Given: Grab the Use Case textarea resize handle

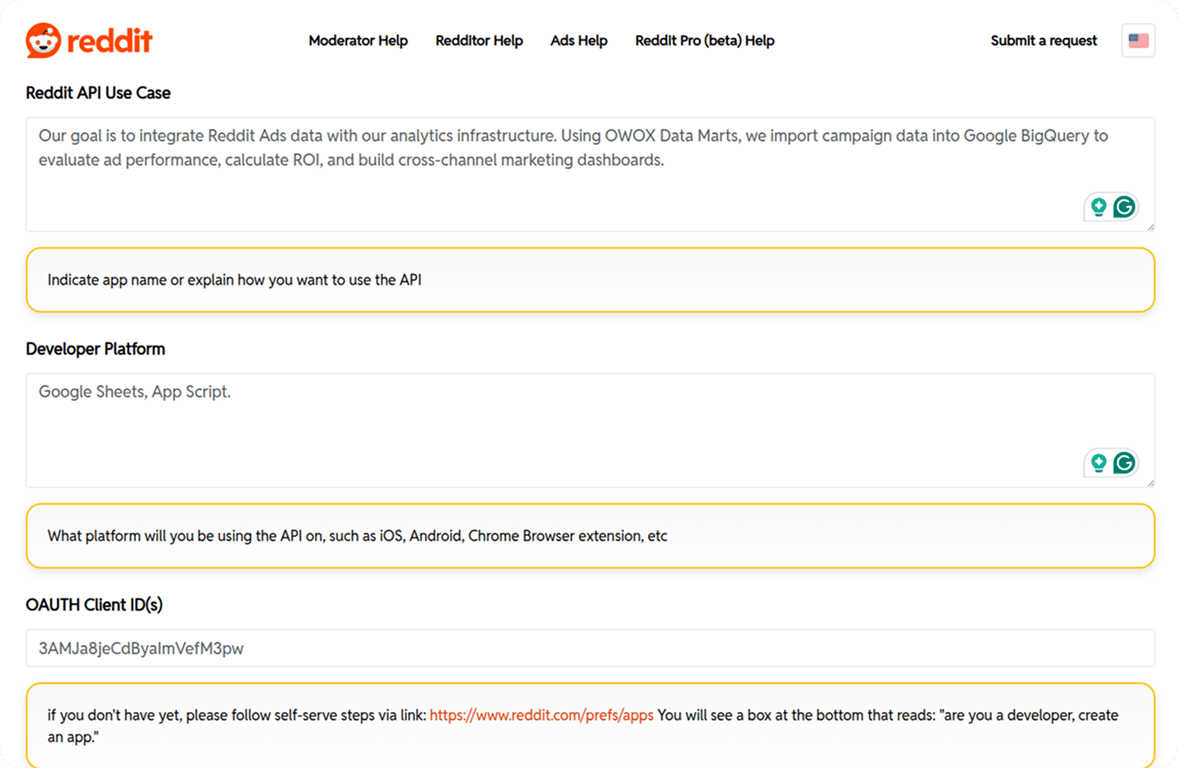Looking at the screenshot, I should pos(1150,227).
